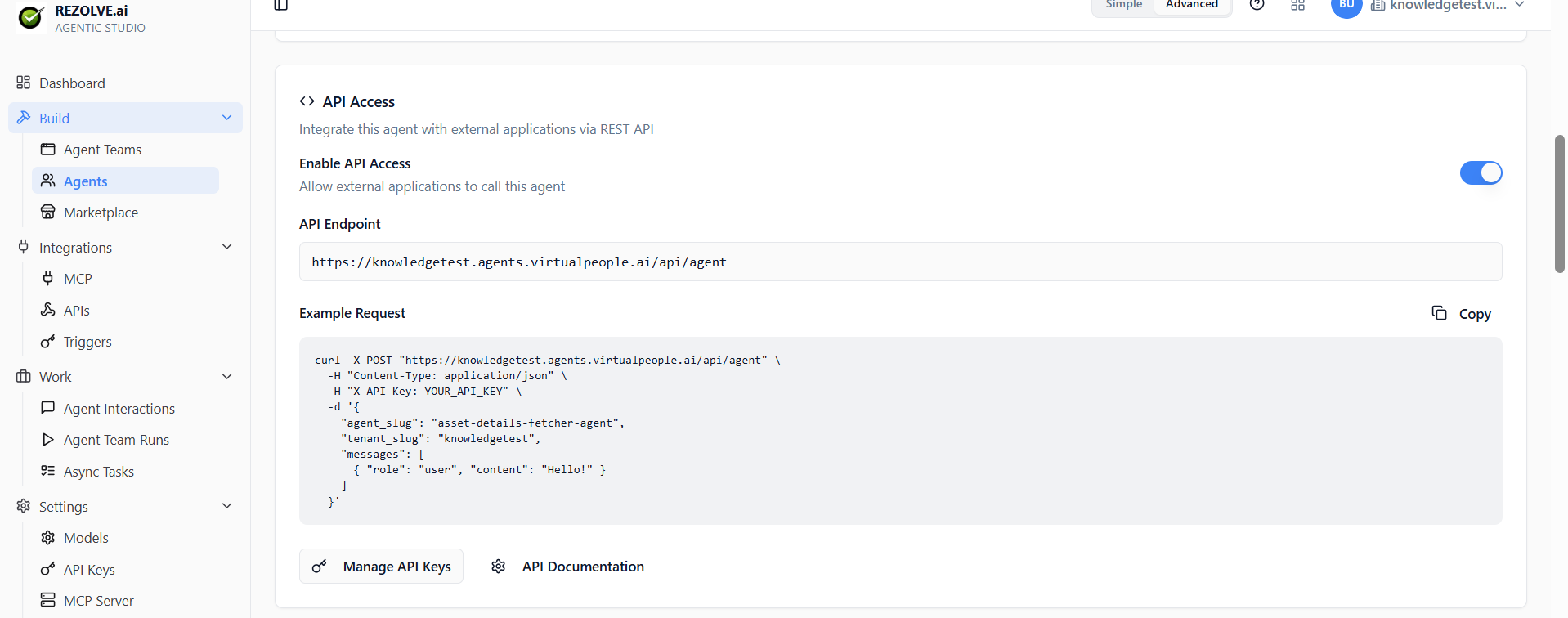Collapse the Build section chevron
Viewport: 1568px width, 618px height.
click(x=227, y=118)
